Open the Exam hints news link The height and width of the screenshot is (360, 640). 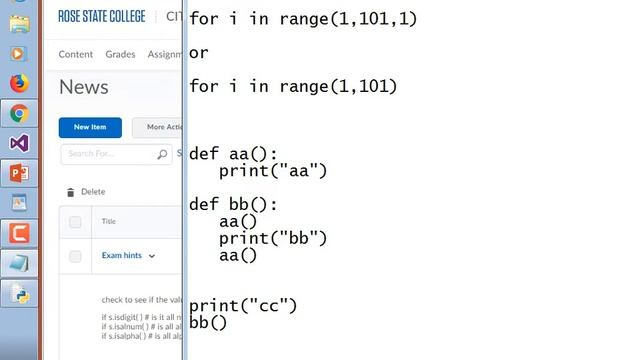122,256
